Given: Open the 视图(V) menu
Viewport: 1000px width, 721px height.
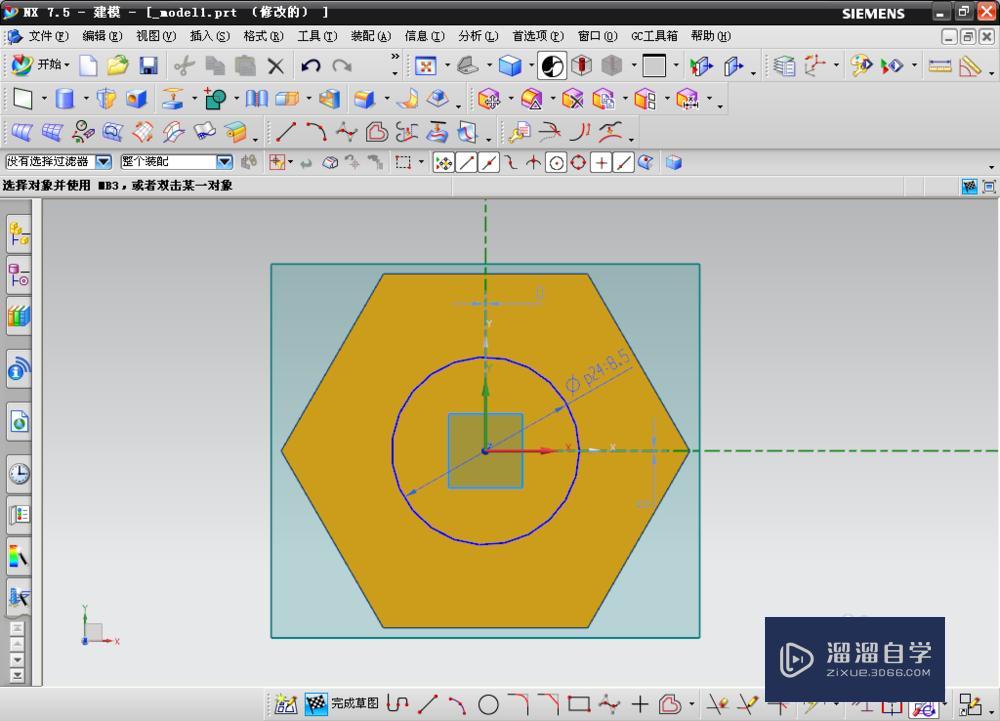Looking at the screenshot, I should point(156,36).
